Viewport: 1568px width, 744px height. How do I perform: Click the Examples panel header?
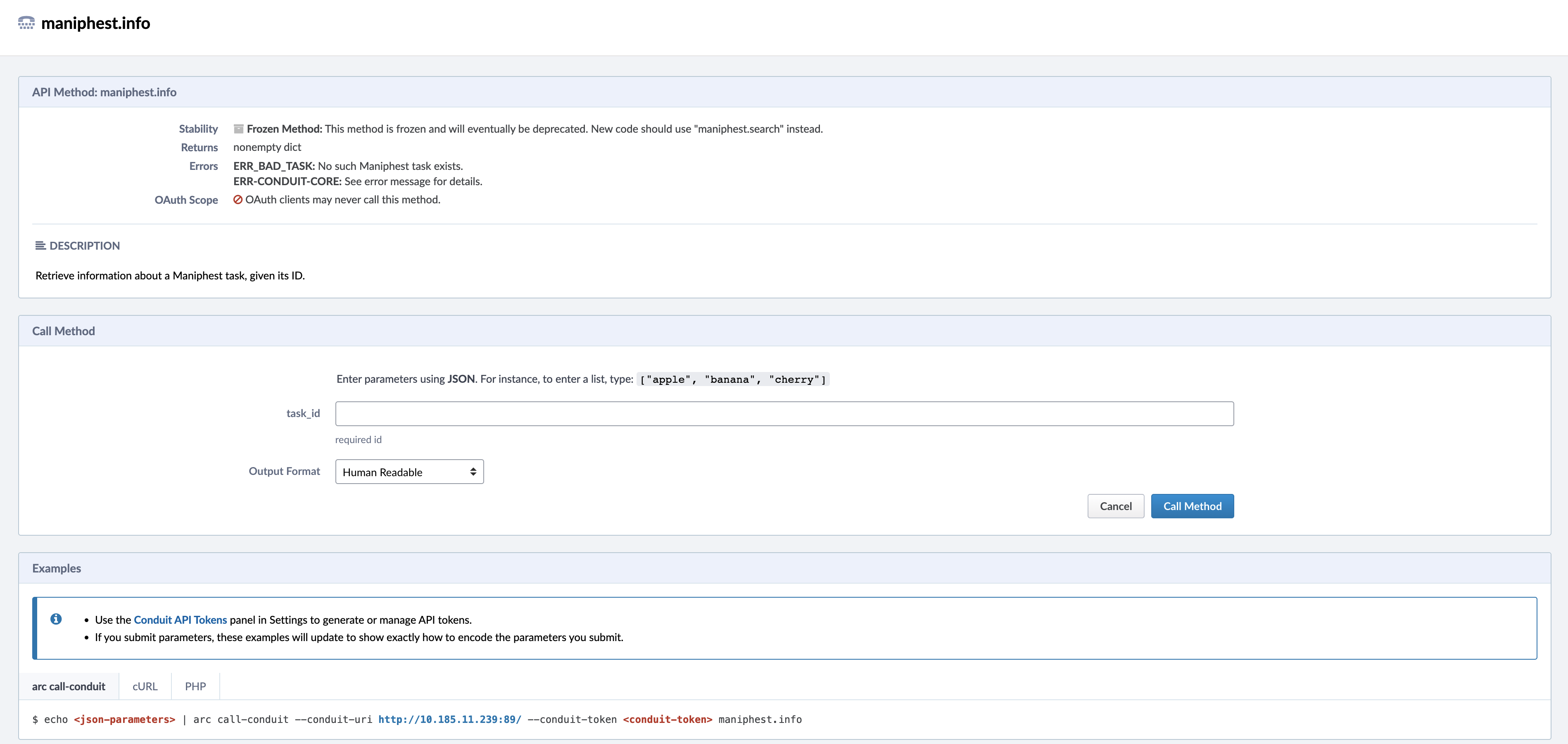[x=57, y=568]
